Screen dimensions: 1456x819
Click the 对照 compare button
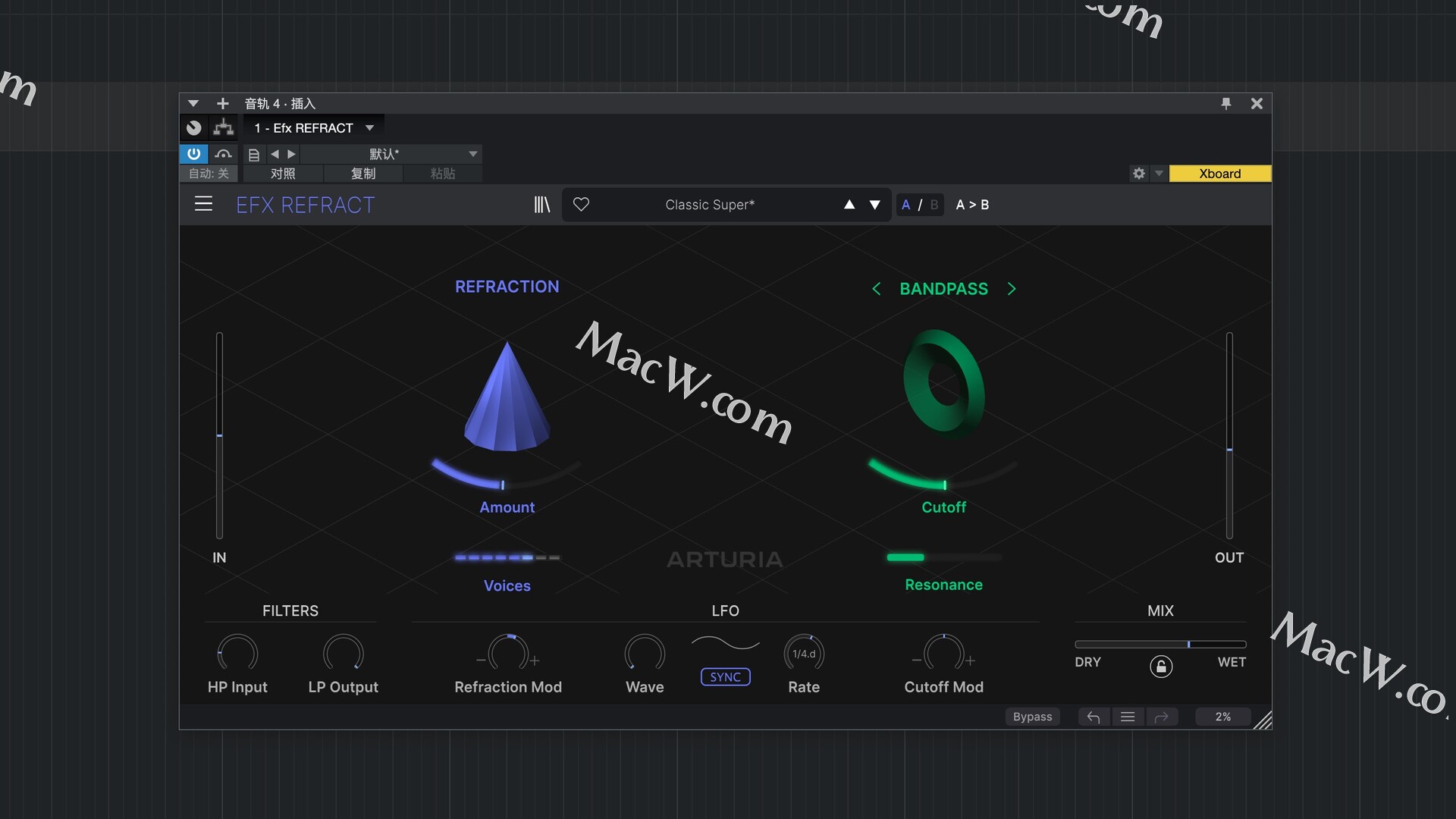(283, 174)
